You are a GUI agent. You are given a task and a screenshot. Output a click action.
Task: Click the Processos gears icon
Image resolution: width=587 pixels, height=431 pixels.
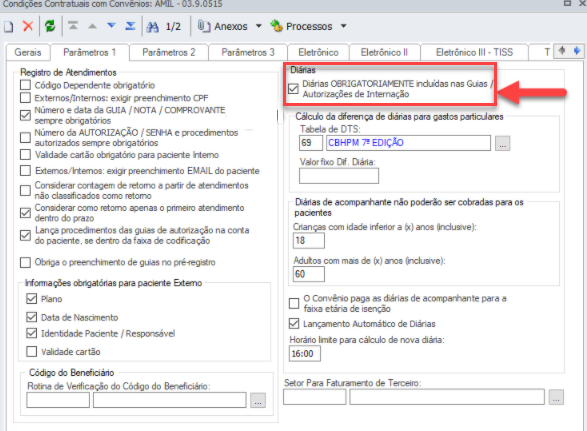click(x=276, y=26)
